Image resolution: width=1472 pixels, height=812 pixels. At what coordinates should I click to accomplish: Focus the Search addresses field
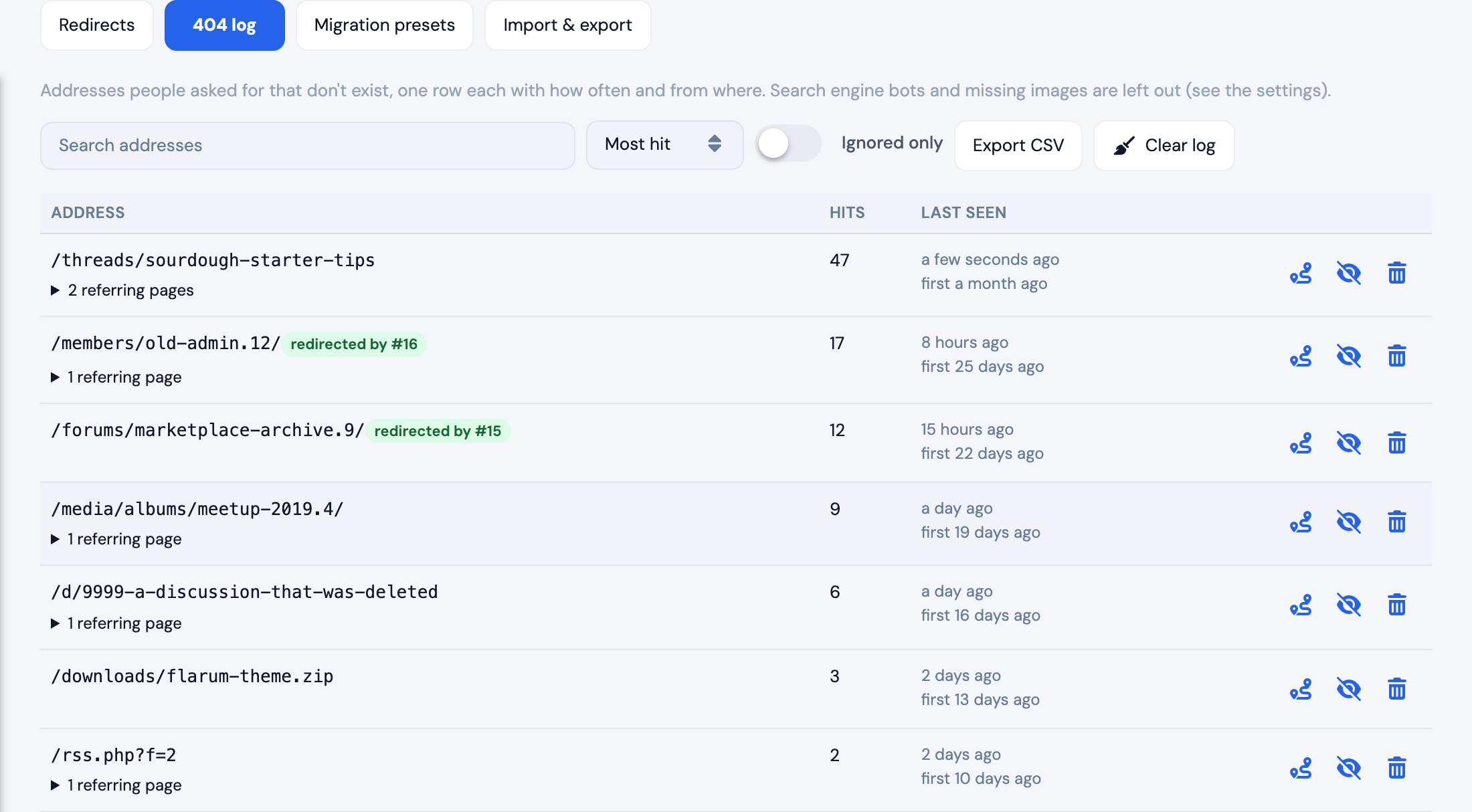tap(308, 146)
